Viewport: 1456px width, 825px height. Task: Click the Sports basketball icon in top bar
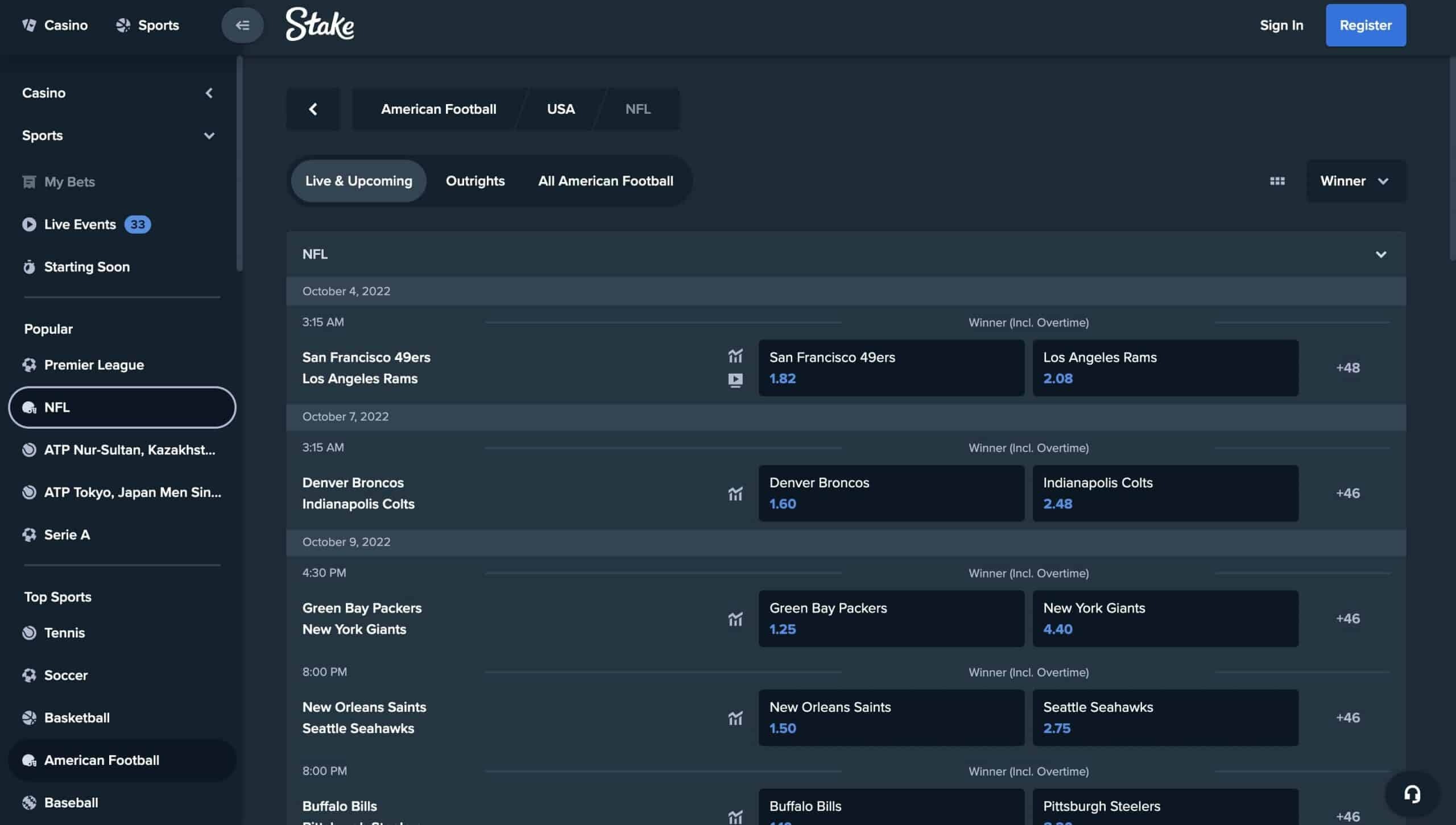(x=123, y=25)
